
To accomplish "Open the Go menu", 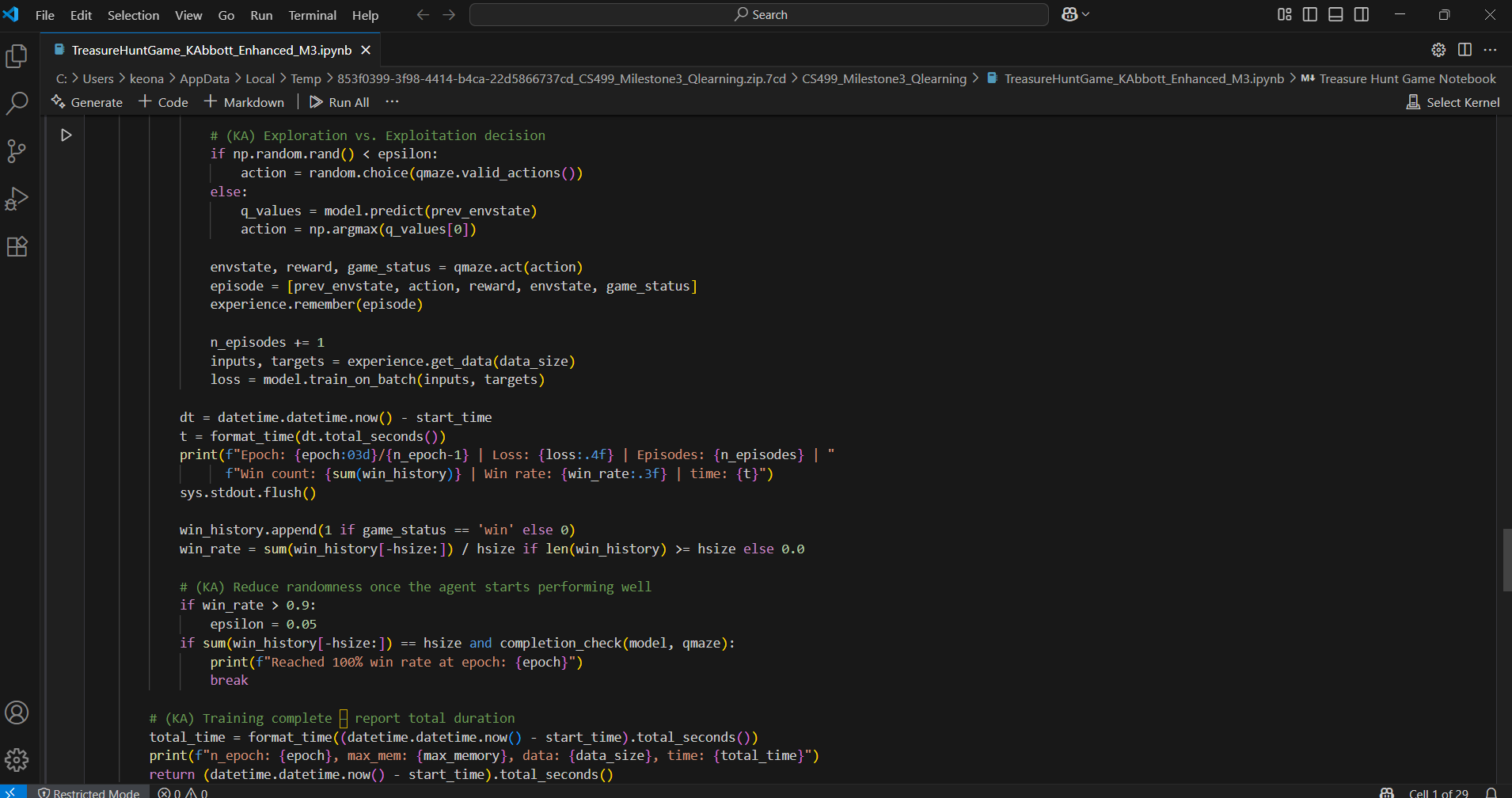I will click(226, 15).
